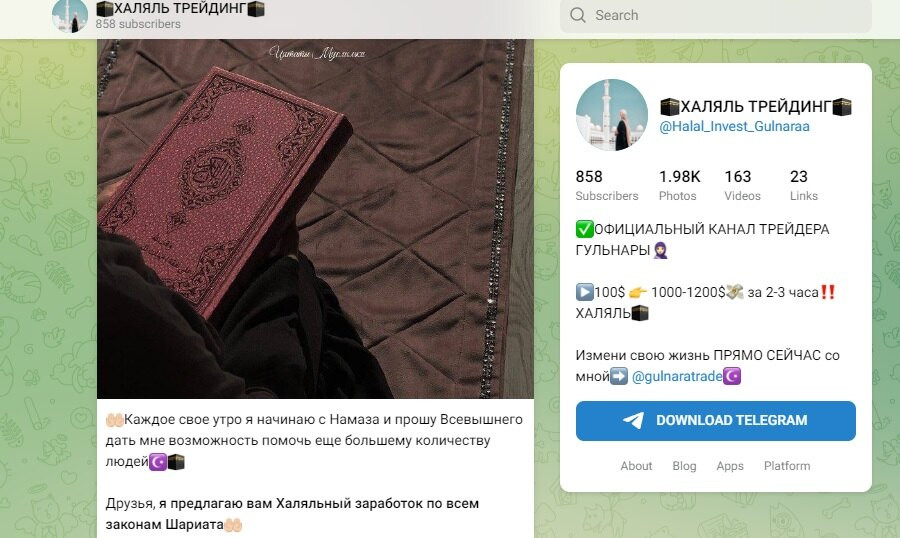Open the About footer link
The image size is (900, 538).
point(636,466)
